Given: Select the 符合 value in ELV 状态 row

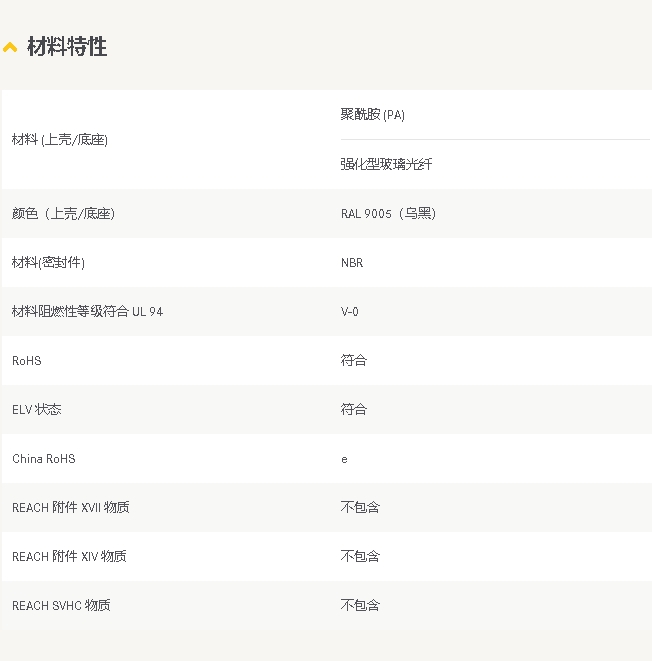Looking at the screenshot, I should point(354,409).
